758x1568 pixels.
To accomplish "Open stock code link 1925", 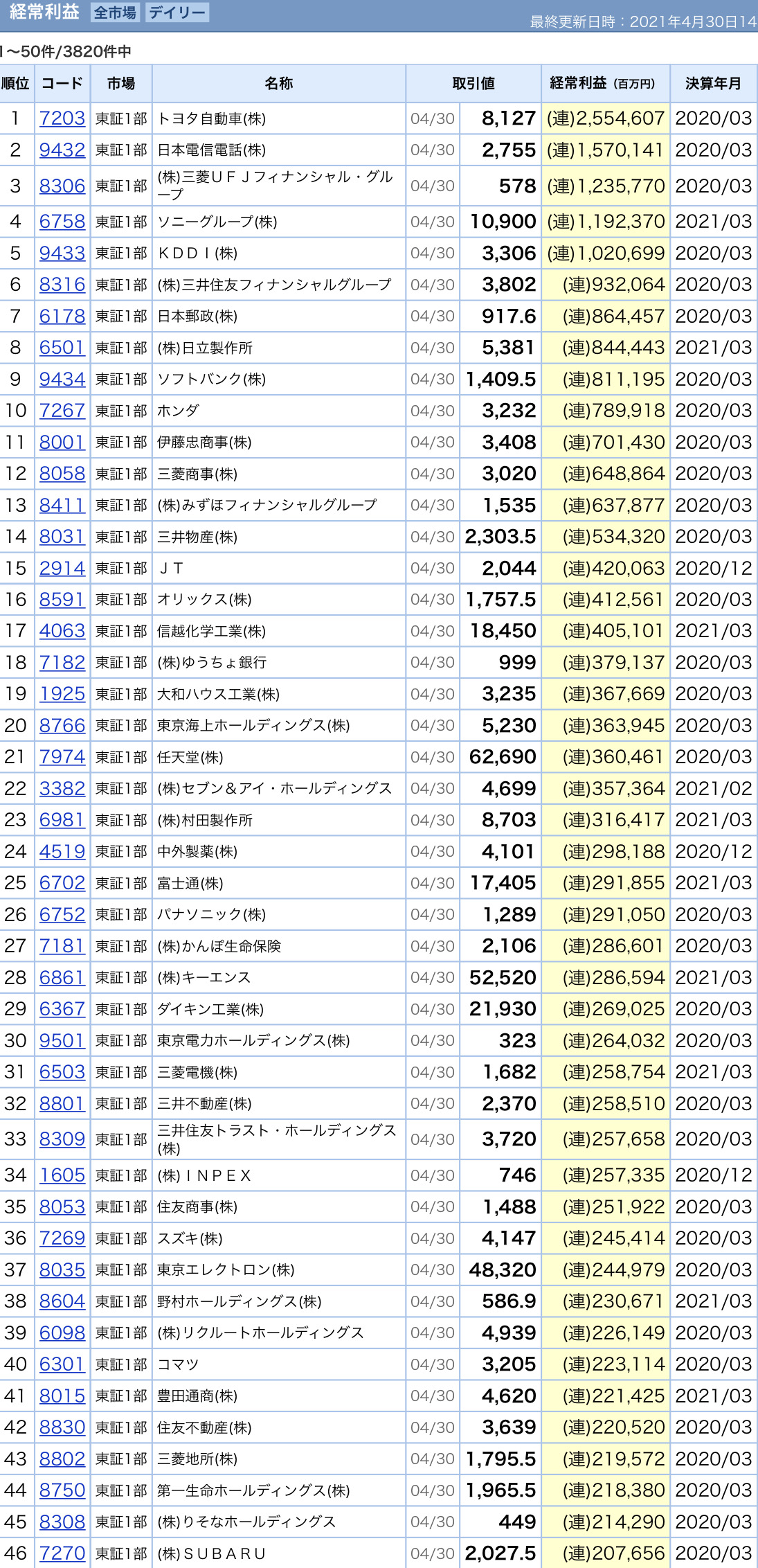I will 62,694.
